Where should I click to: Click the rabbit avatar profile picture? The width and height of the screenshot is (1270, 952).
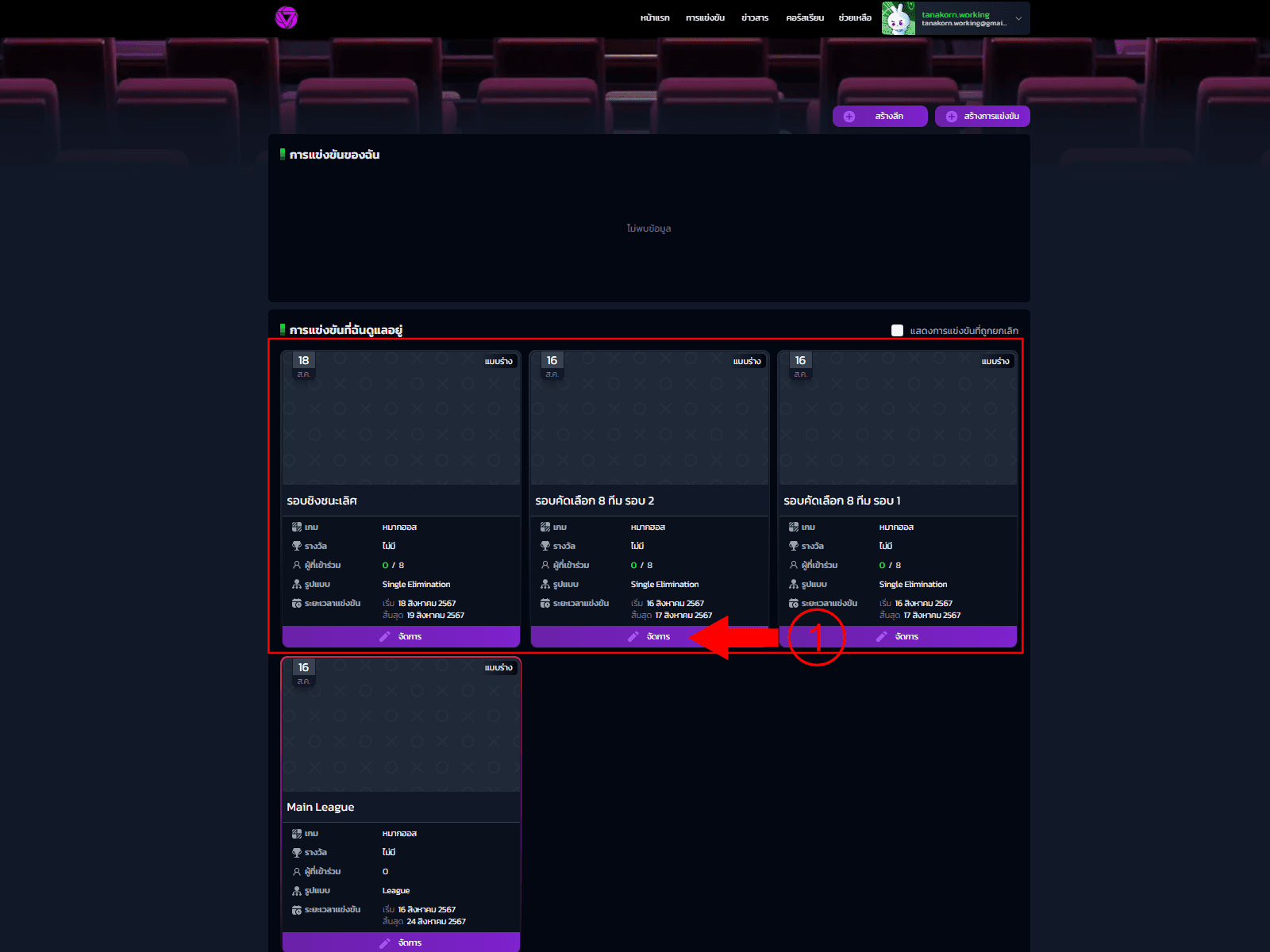[x=899, y=18]
